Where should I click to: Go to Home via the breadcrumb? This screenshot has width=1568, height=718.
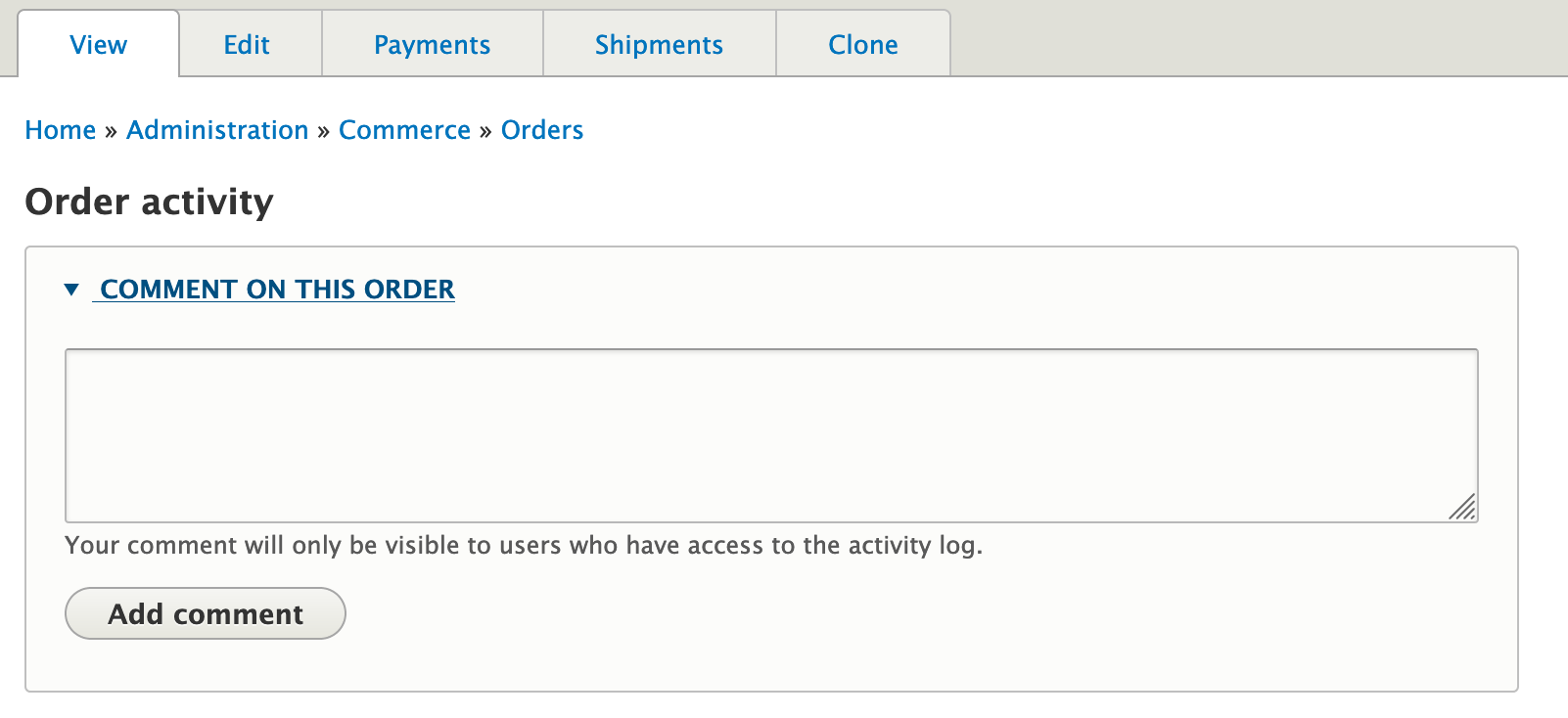pyautogui.click(x=60, y=129)
